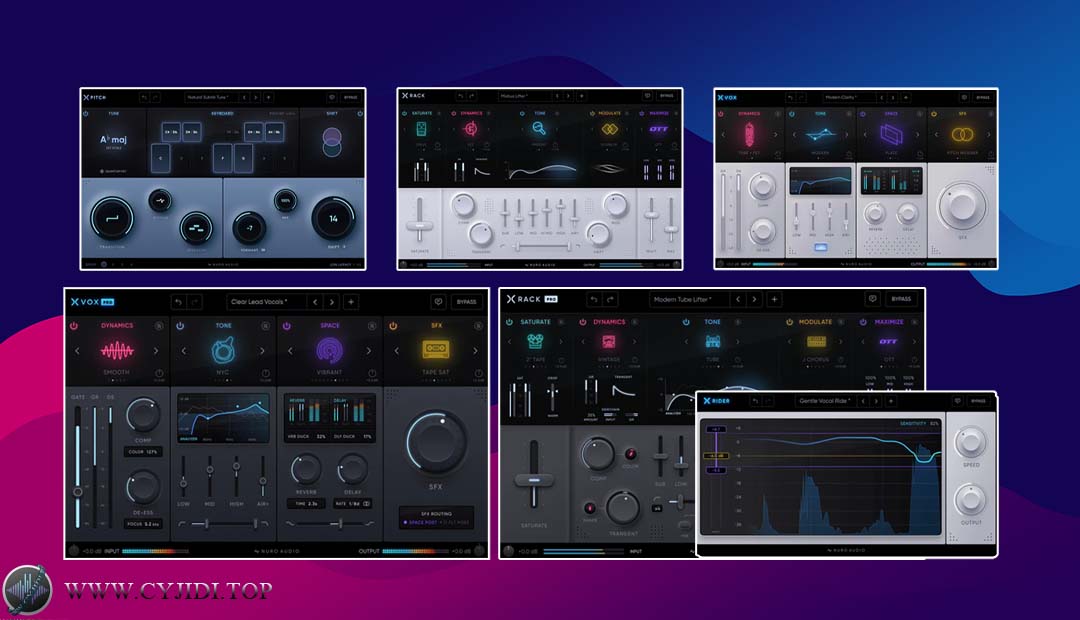
Task: Open the comment icon in Xrider header
Action: tap(957, 401)
